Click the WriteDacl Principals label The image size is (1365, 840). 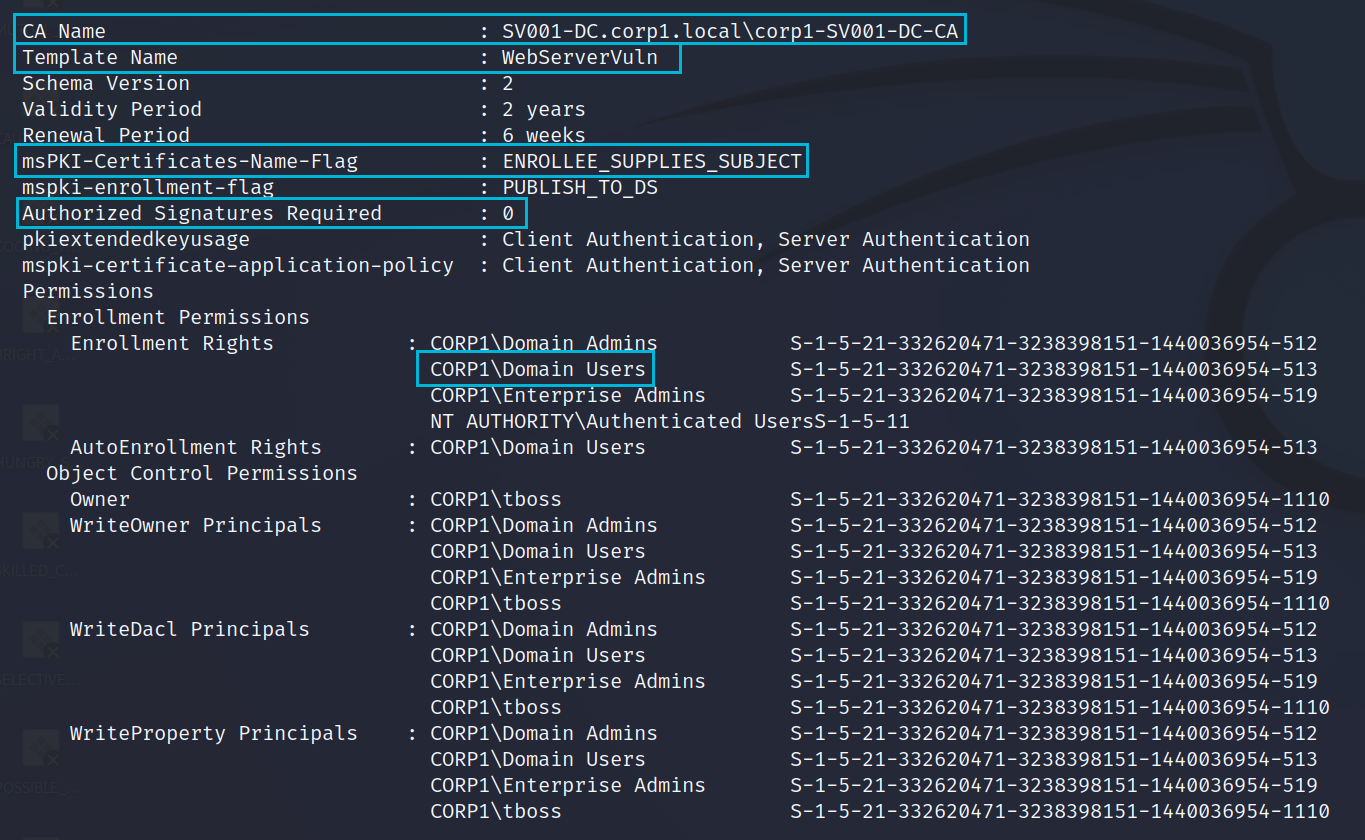(190, 629)
